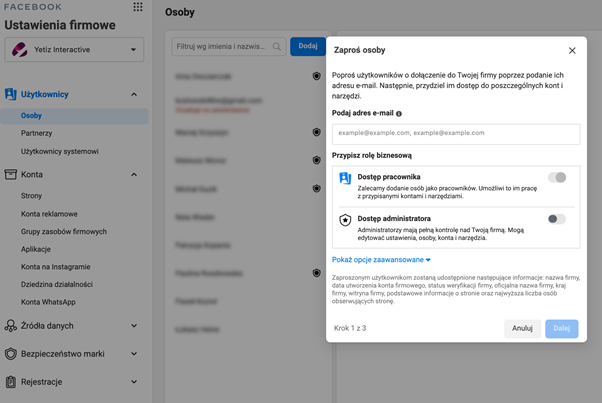The height and width of the screenshot is (403, 602).
Task: Open Partnerzy in the sidebar
Action: [x=37, y=133]
